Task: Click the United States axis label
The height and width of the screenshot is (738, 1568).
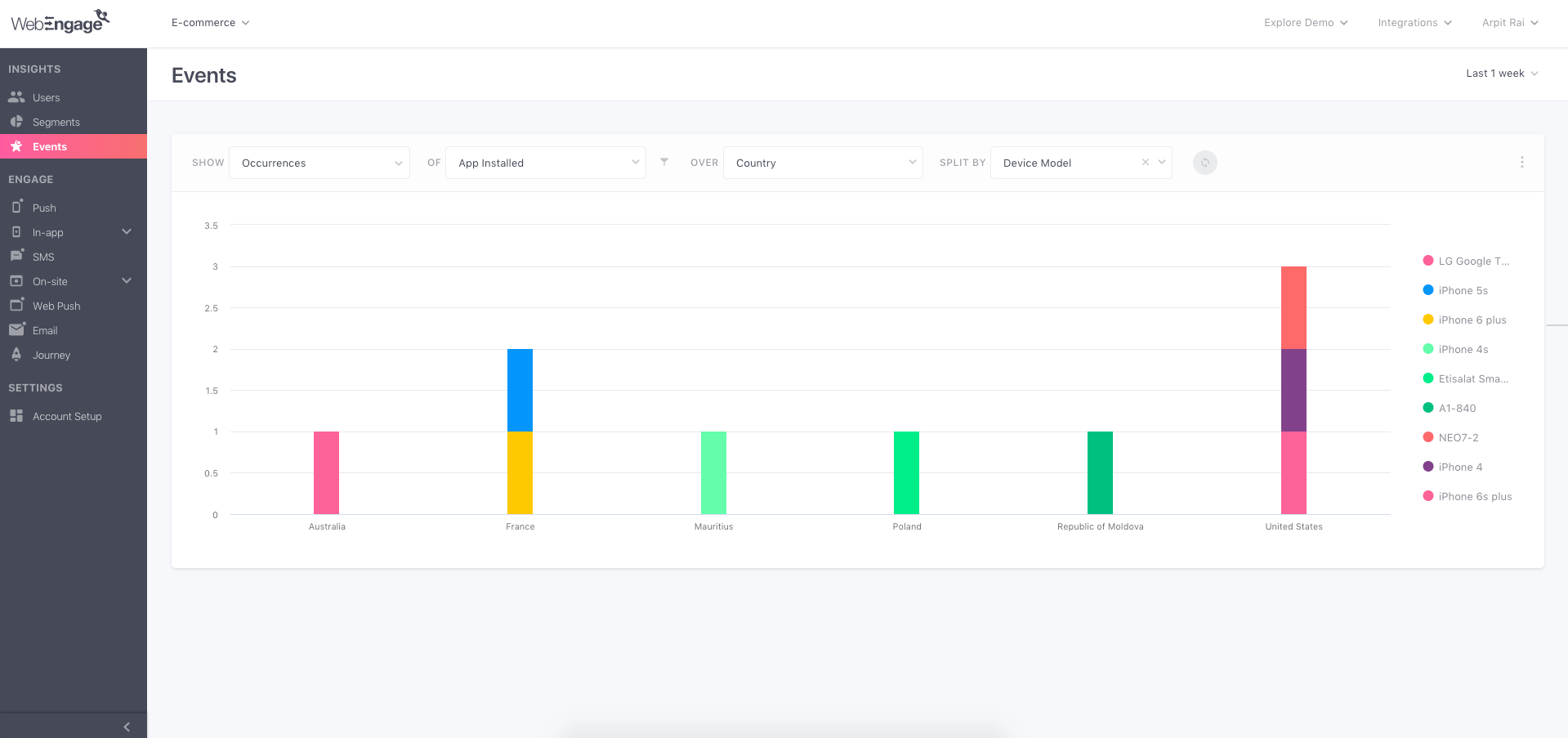Action: coord(1293,526)
